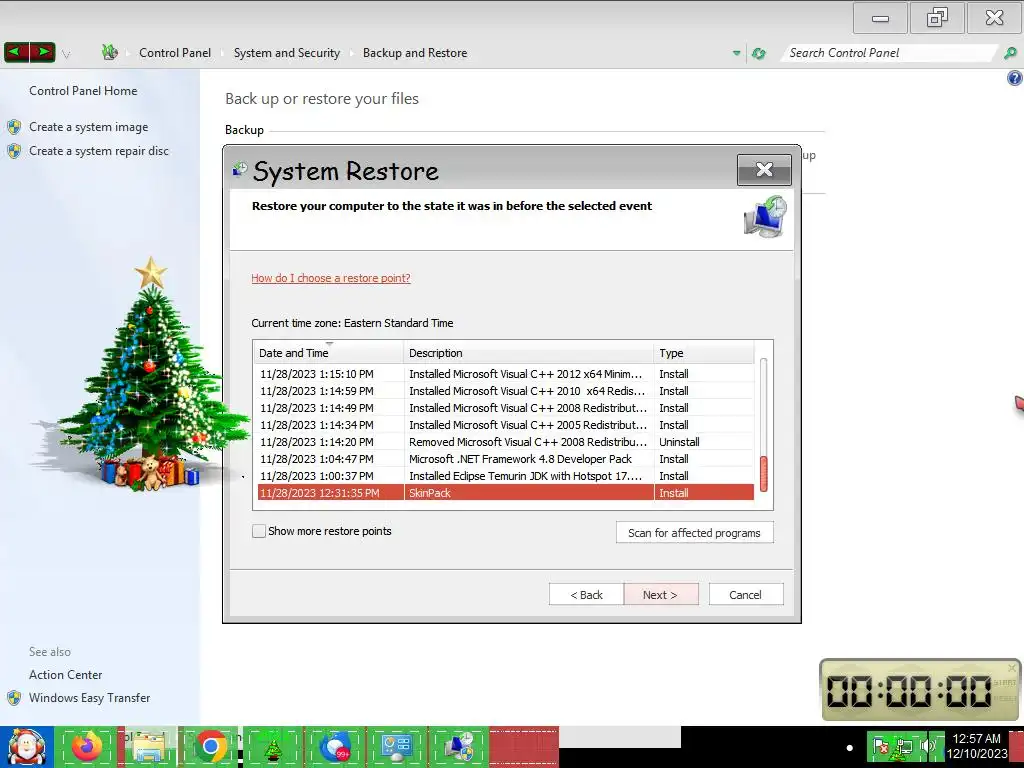
Task: Click the blue help question mark icon
Action: 1014,78
